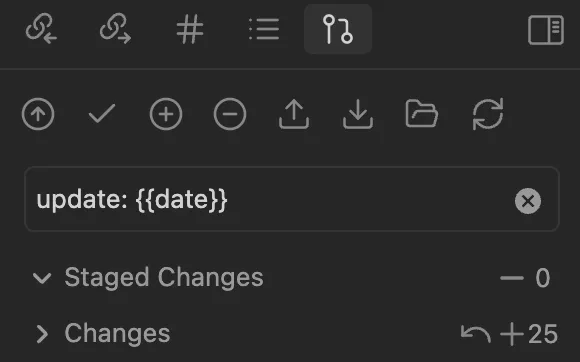The width and height of the screenshot is (580, 362).
Task: Toggle the right sidebar panel
Action: (546, 30)
